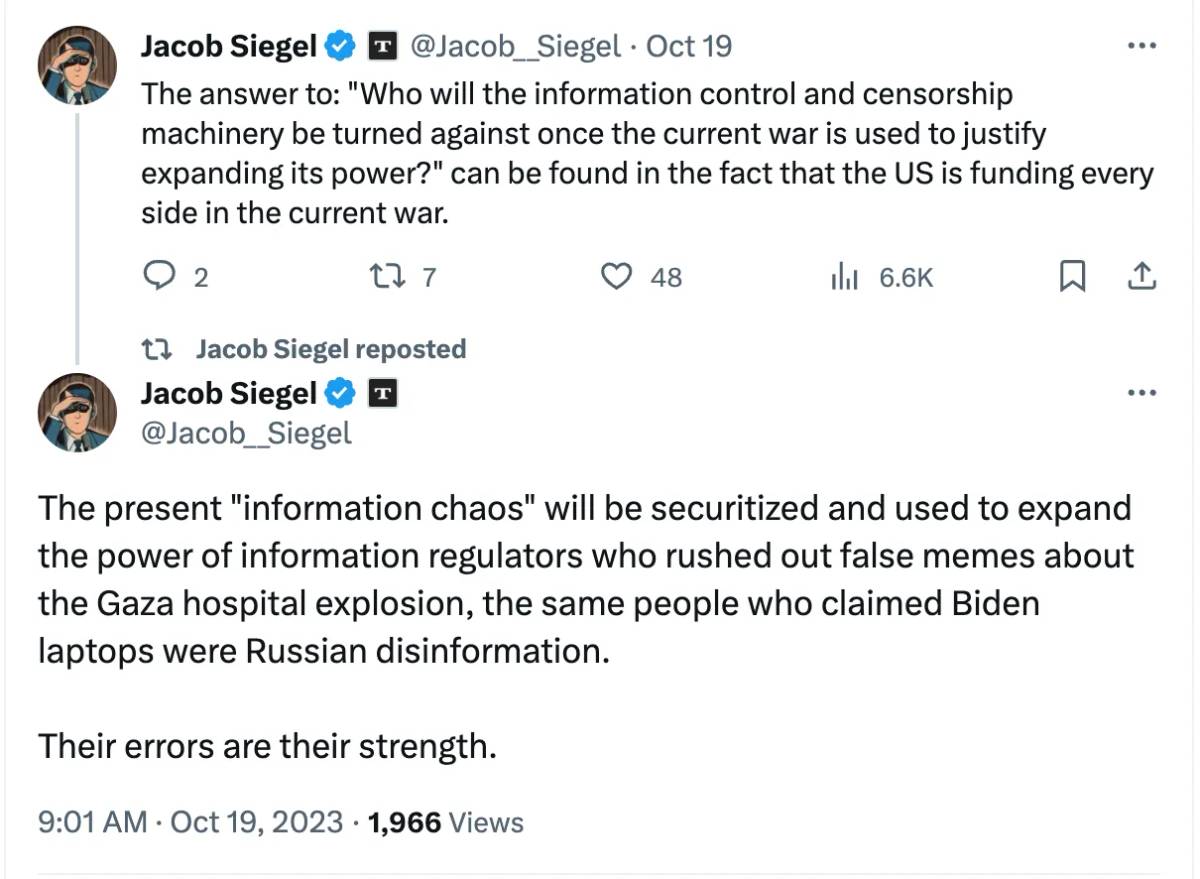The height and width of the screenshot is (879, 1200).
Task: Click the T affiliation badge on the second tweet
Action: coord(384,394)
